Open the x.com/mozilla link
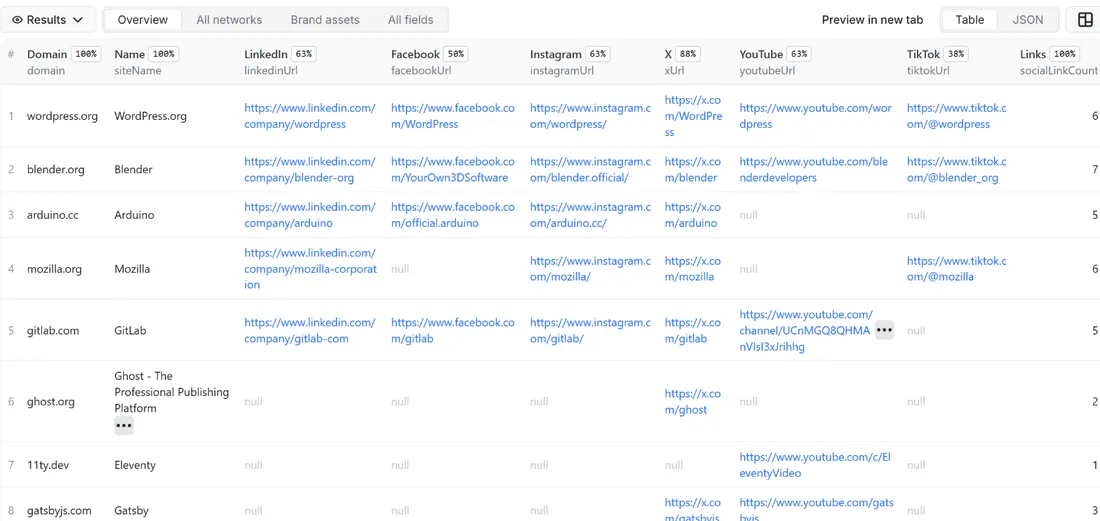 tap(693, 269)
